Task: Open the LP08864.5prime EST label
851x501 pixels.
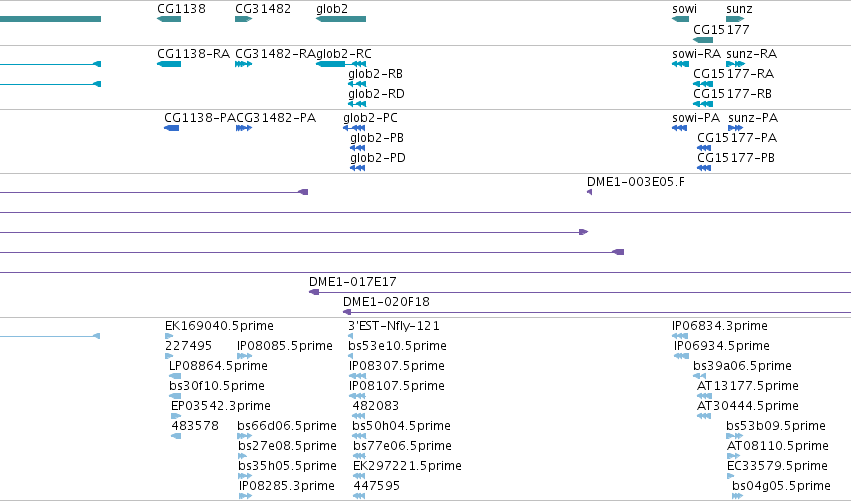Action: click(x=218, y=366)
